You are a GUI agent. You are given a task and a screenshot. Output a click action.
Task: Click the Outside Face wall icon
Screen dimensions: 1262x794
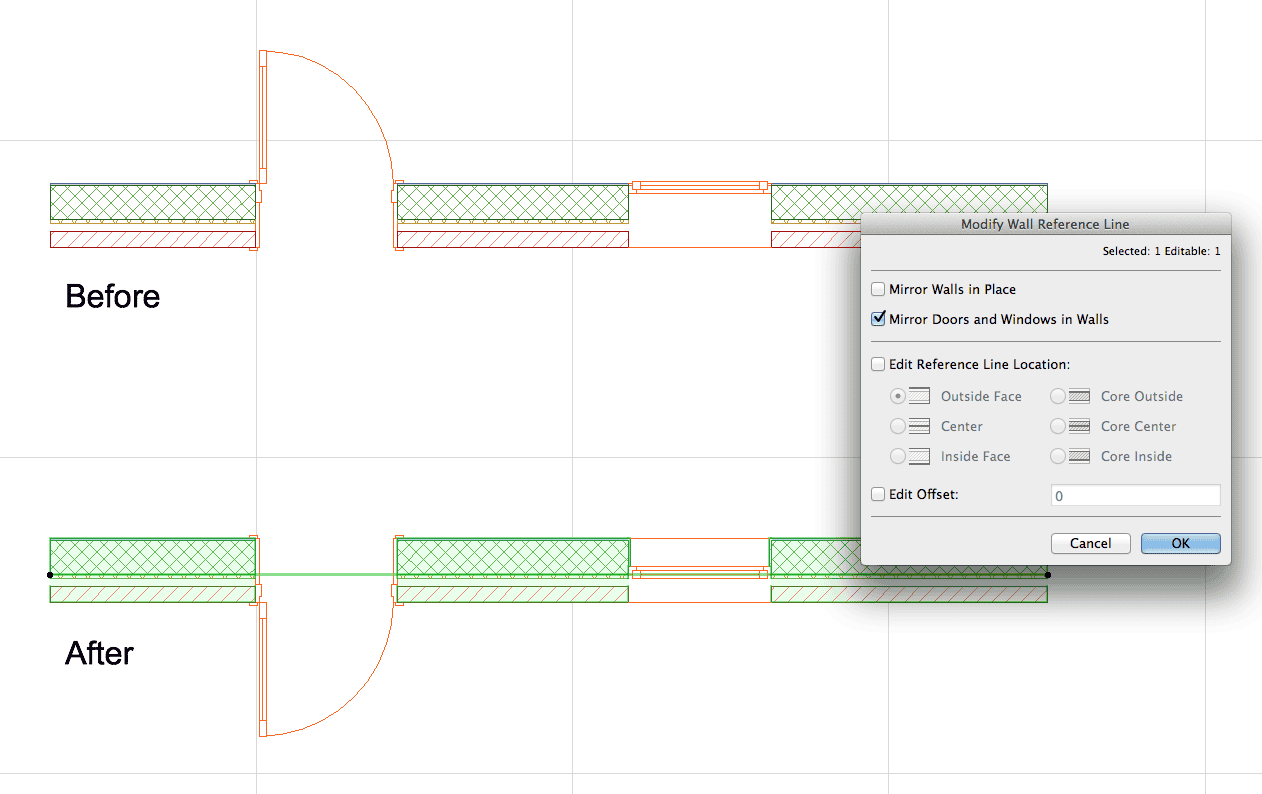(919, 396)
